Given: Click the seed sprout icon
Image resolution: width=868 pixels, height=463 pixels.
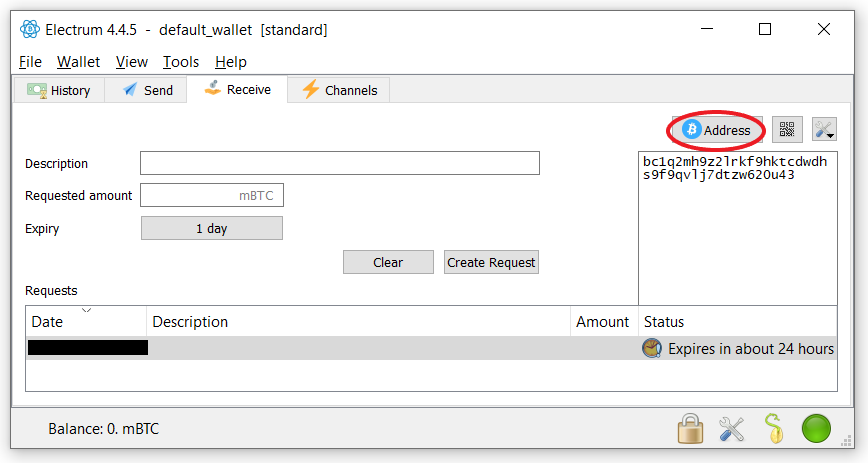Looking at the screenshot, I should (x=773, y=429).
